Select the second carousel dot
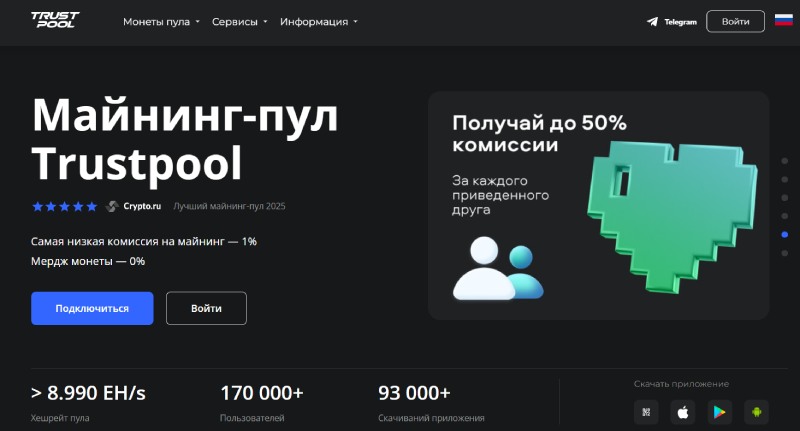 click(x=785, y=179)
